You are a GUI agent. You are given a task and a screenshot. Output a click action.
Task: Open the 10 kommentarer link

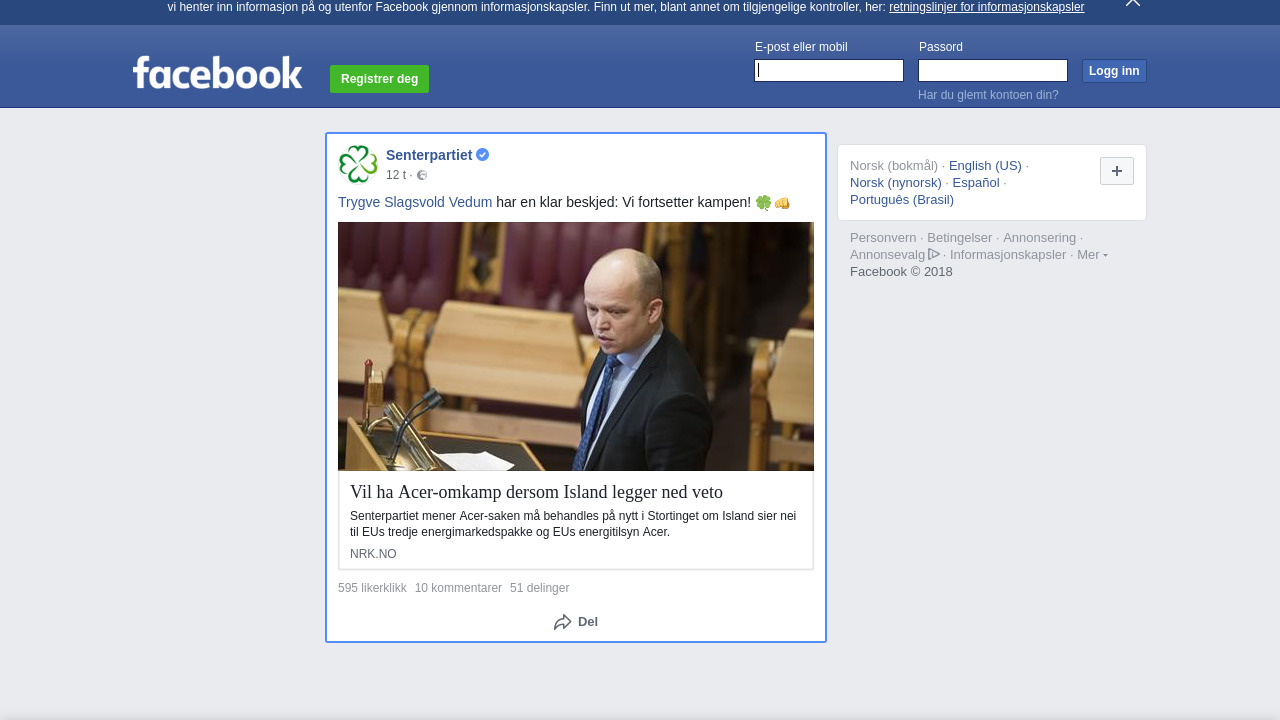click(x=458, y=588)
